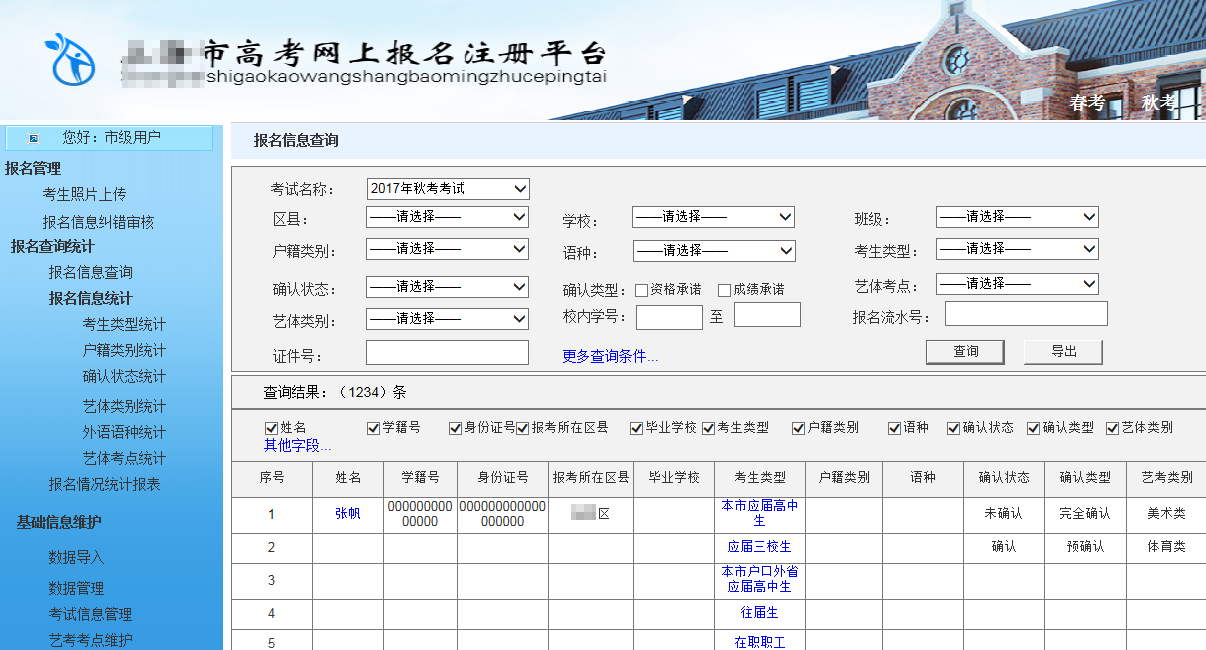Click inside the 证件号 input field
Screen dimensions: 1206x650
(448, 352)
